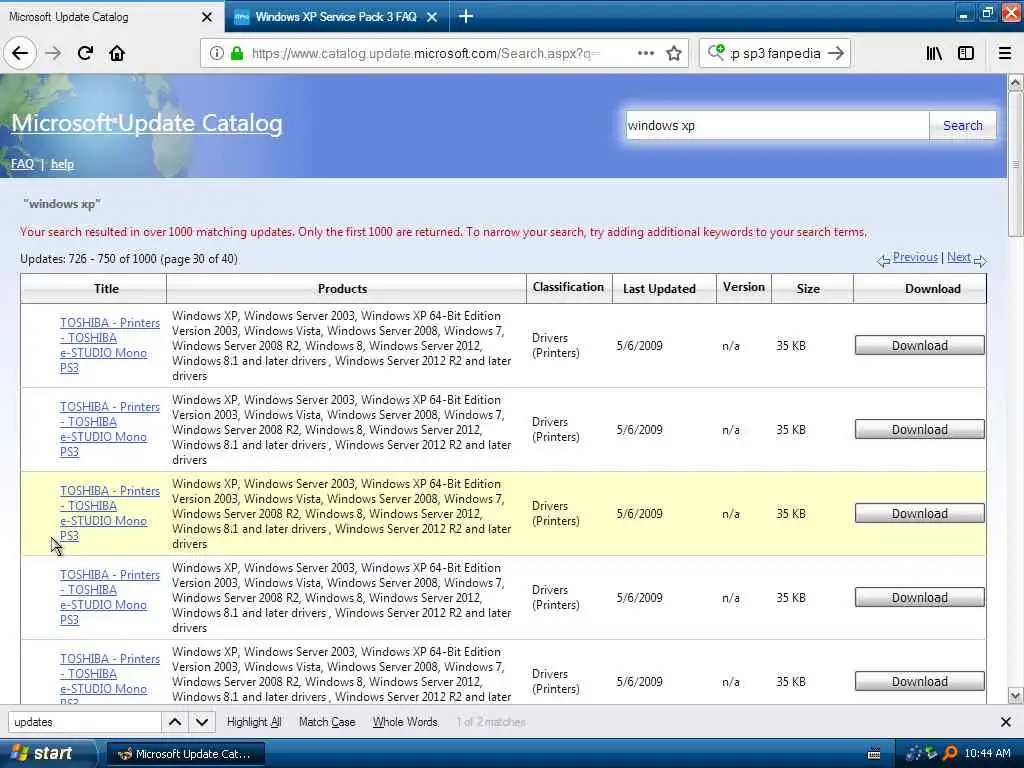Submit the search bar with its arrow
This screenshot has height=768, width=1024.
coord(835,53)
